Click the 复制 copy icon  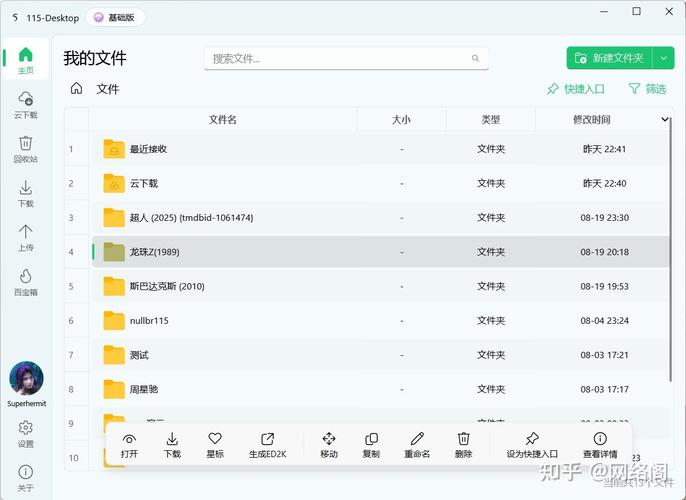point(371,439)
